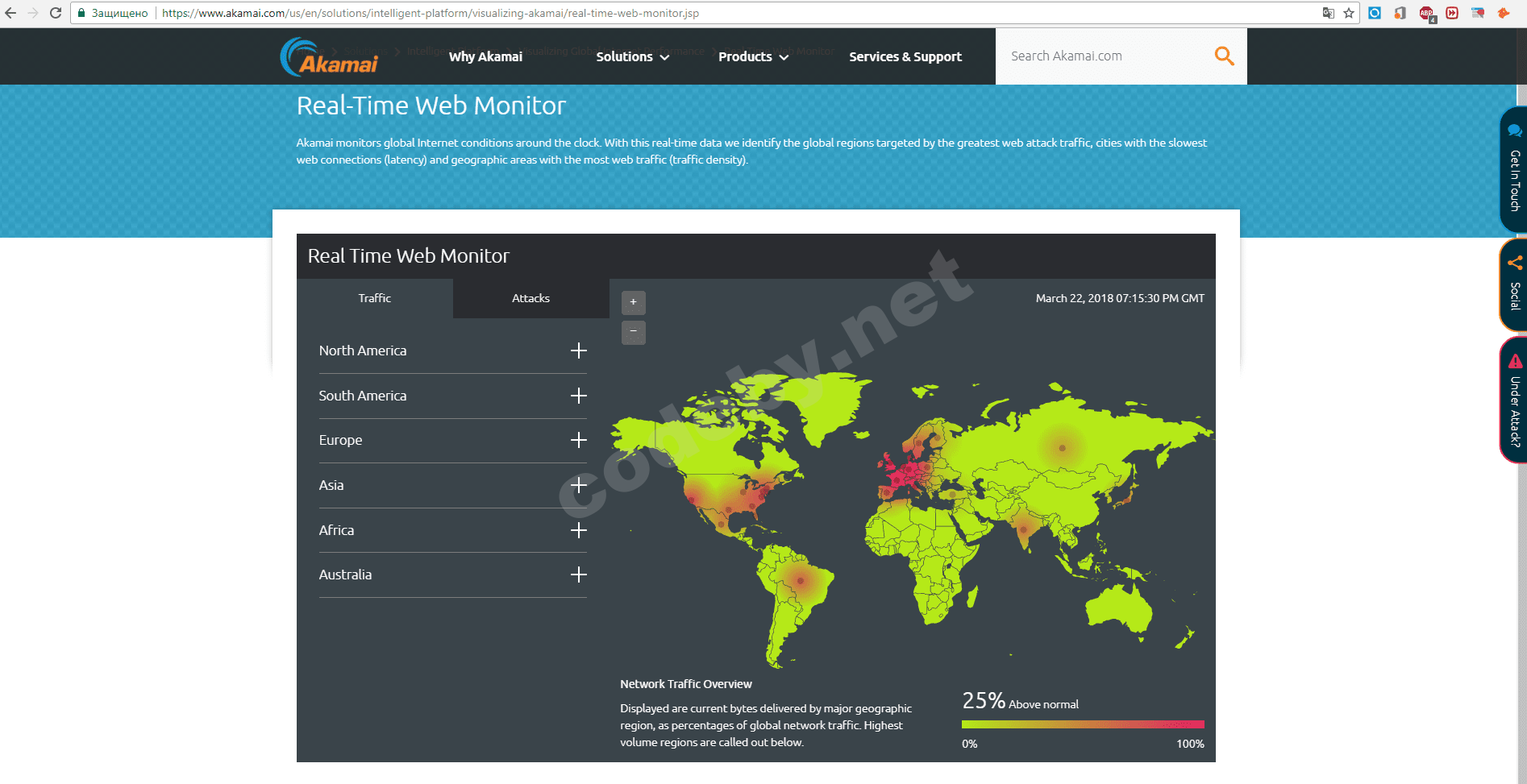Switch to the Traffic tab
The width and height of the screenshot is (1527, 784).
[375, 298]
